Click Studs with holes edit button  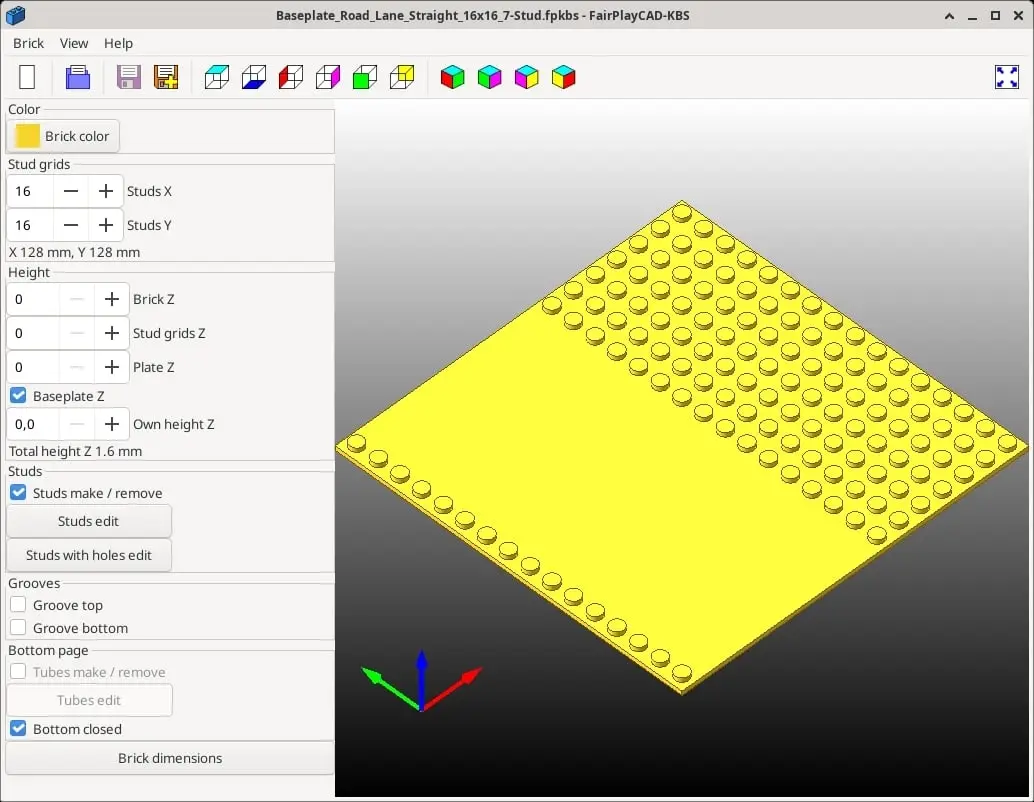[89, 555]
